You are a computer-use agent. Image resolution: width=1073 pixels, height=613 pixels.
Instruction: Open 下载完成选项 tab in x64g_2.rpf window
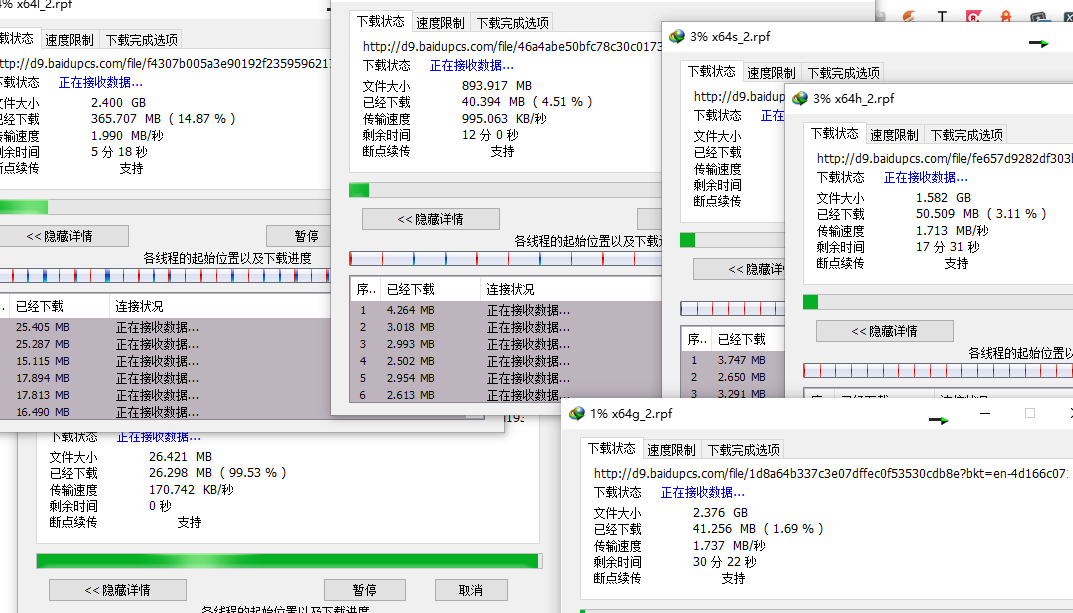pos(744,449)
